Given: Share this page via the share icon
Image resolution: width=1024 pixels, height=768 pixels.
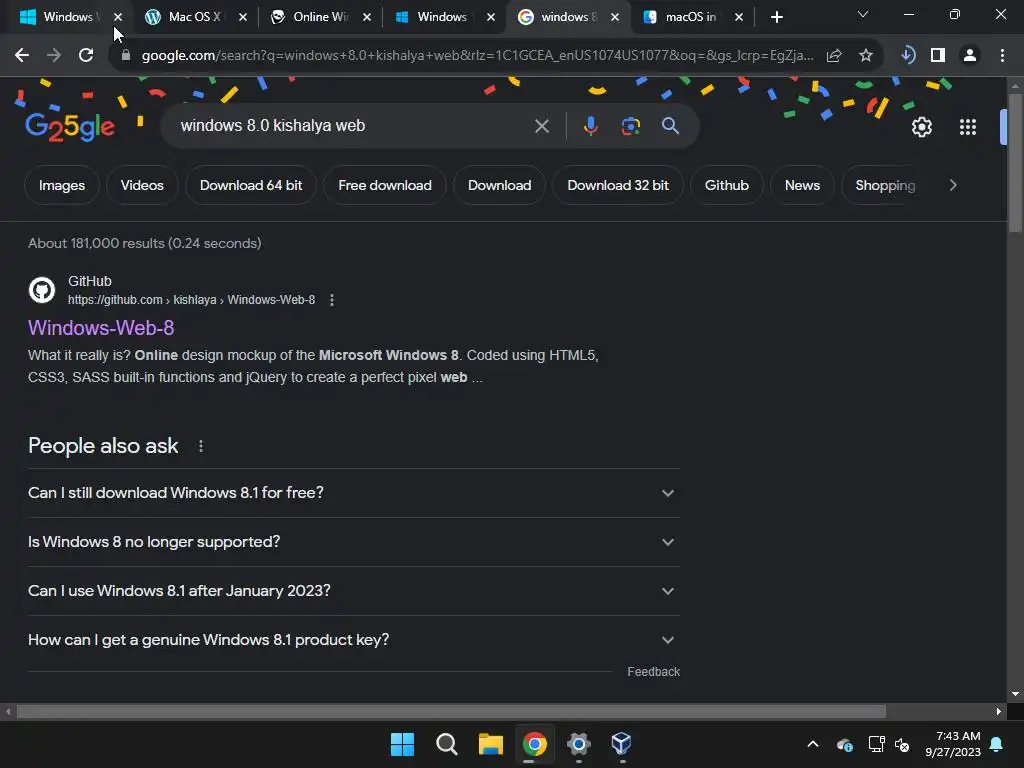Looking at the screenshot, I should pyautogui.click(x=834, y=56).
